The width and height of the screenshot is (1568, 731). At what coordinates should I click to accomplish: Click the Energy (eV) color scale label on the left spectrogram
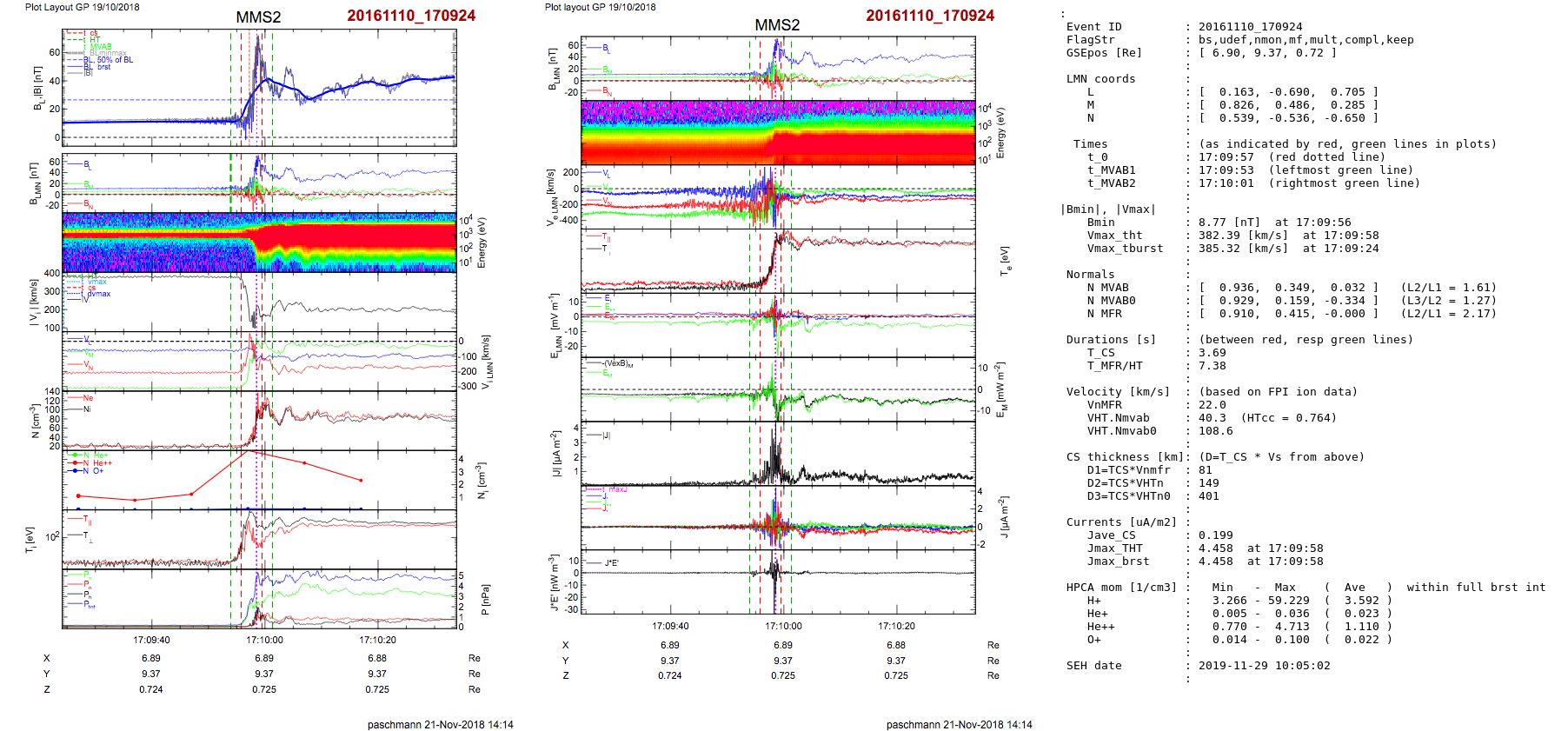[482, 243]
